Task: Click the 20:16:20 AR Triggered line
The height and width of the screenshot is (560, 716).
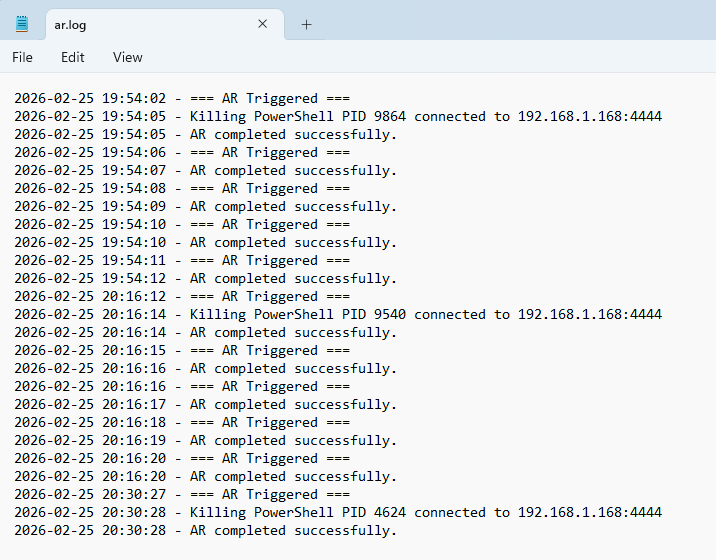Action: tap(180, 459)
